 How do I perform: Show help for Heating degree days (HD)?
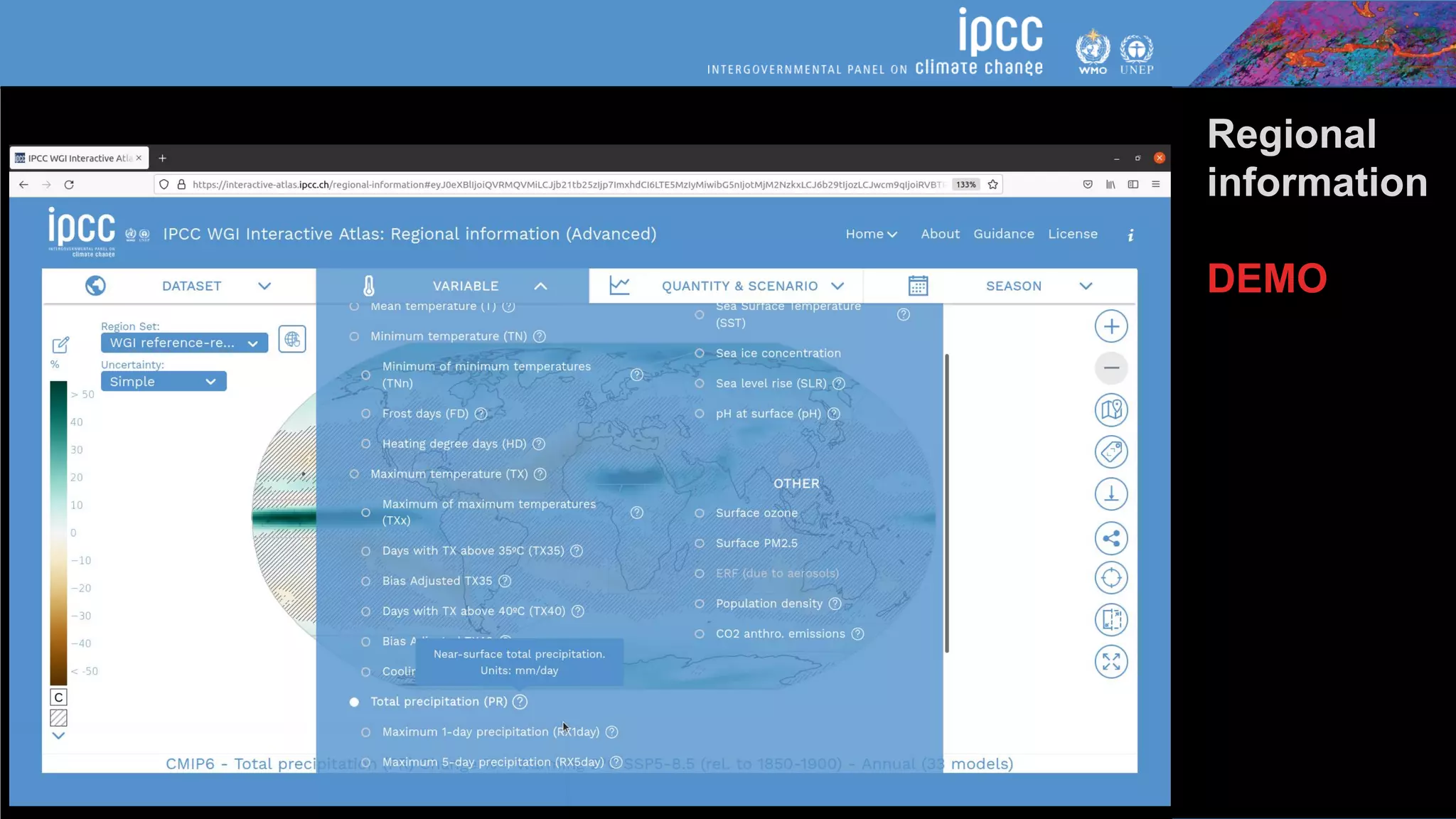pos(539,444)
